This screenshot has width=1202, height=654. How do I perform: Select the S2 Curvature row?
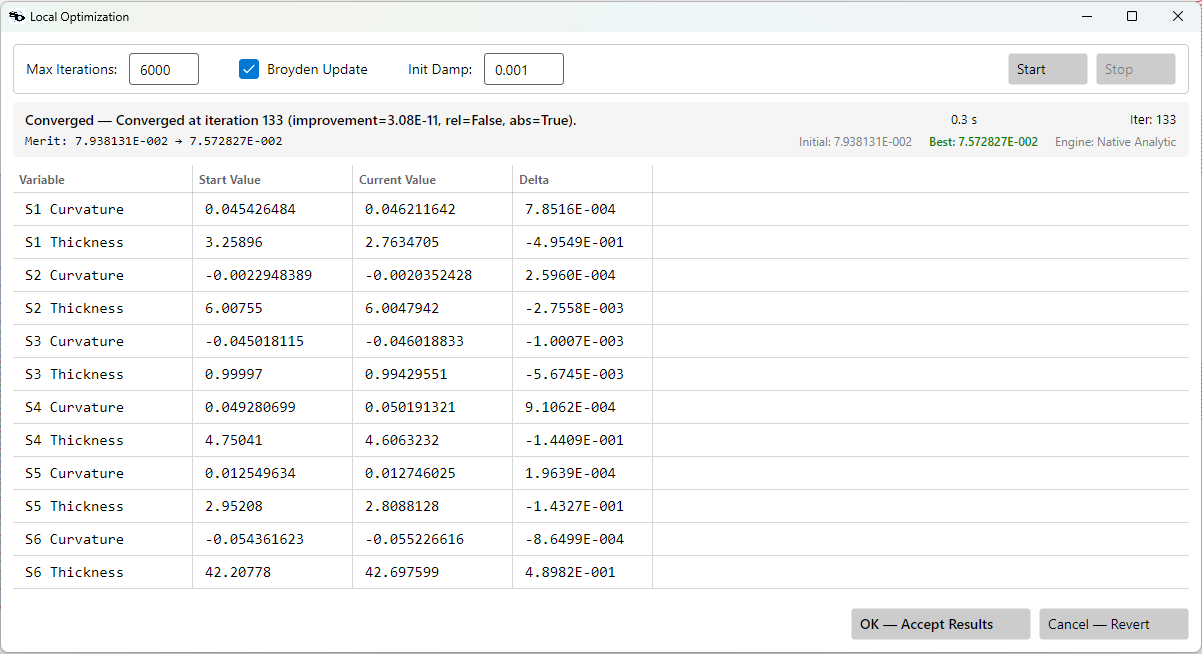coord(600,275)
